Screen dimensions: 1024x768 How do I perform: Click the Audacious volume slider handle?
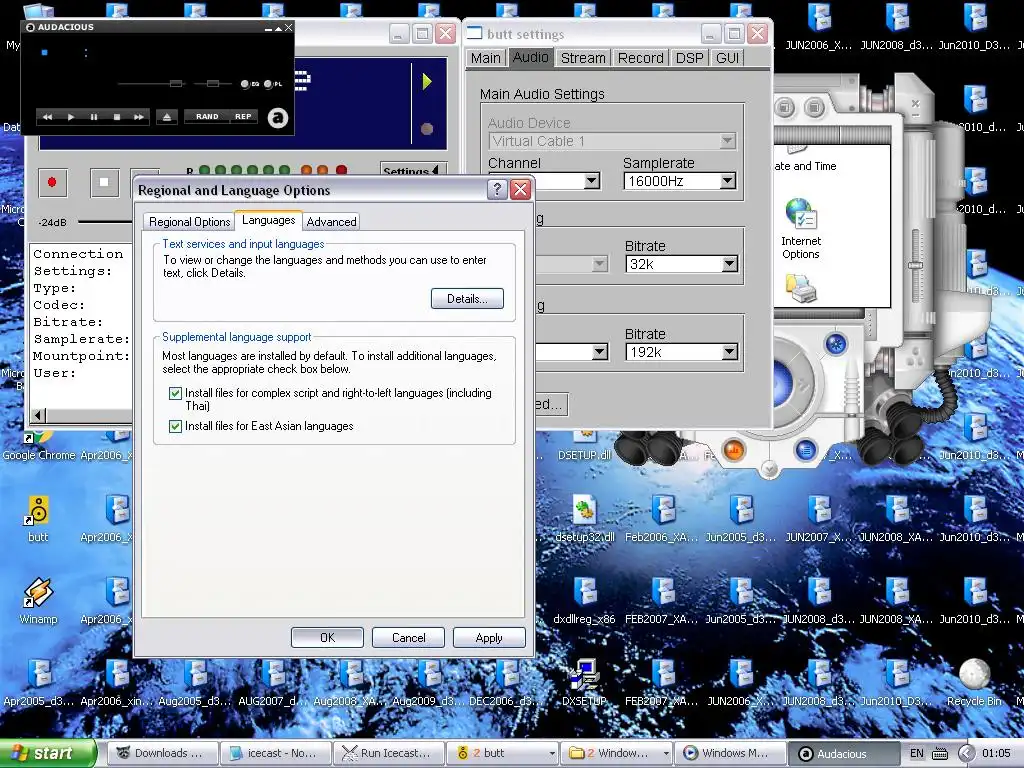click(x=213, y=84)
